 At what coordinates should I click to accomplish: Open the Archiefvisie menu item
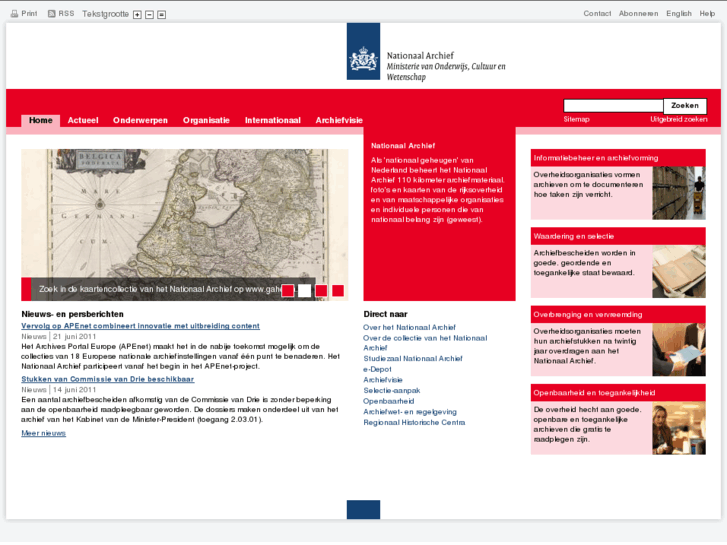click(x=339, y=121)
